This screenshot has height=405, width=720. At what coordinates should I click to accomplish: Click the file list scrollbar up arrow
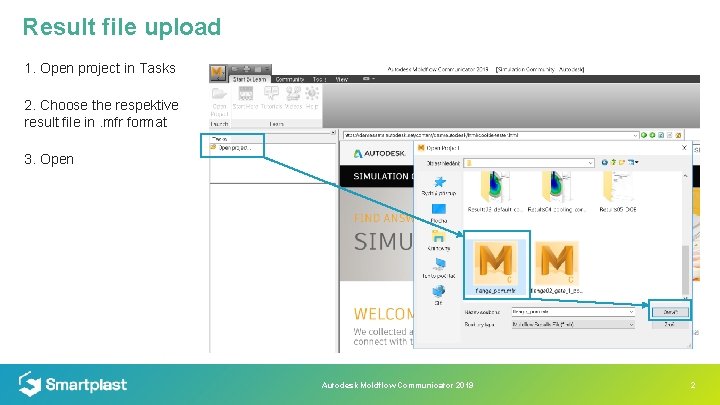[x=685, y=176]
